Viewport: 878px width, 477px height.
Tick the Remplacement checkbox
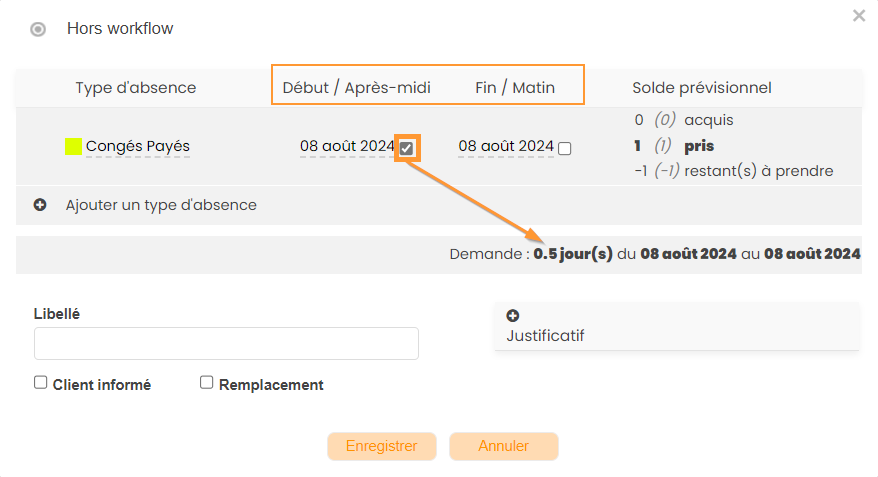207,382
